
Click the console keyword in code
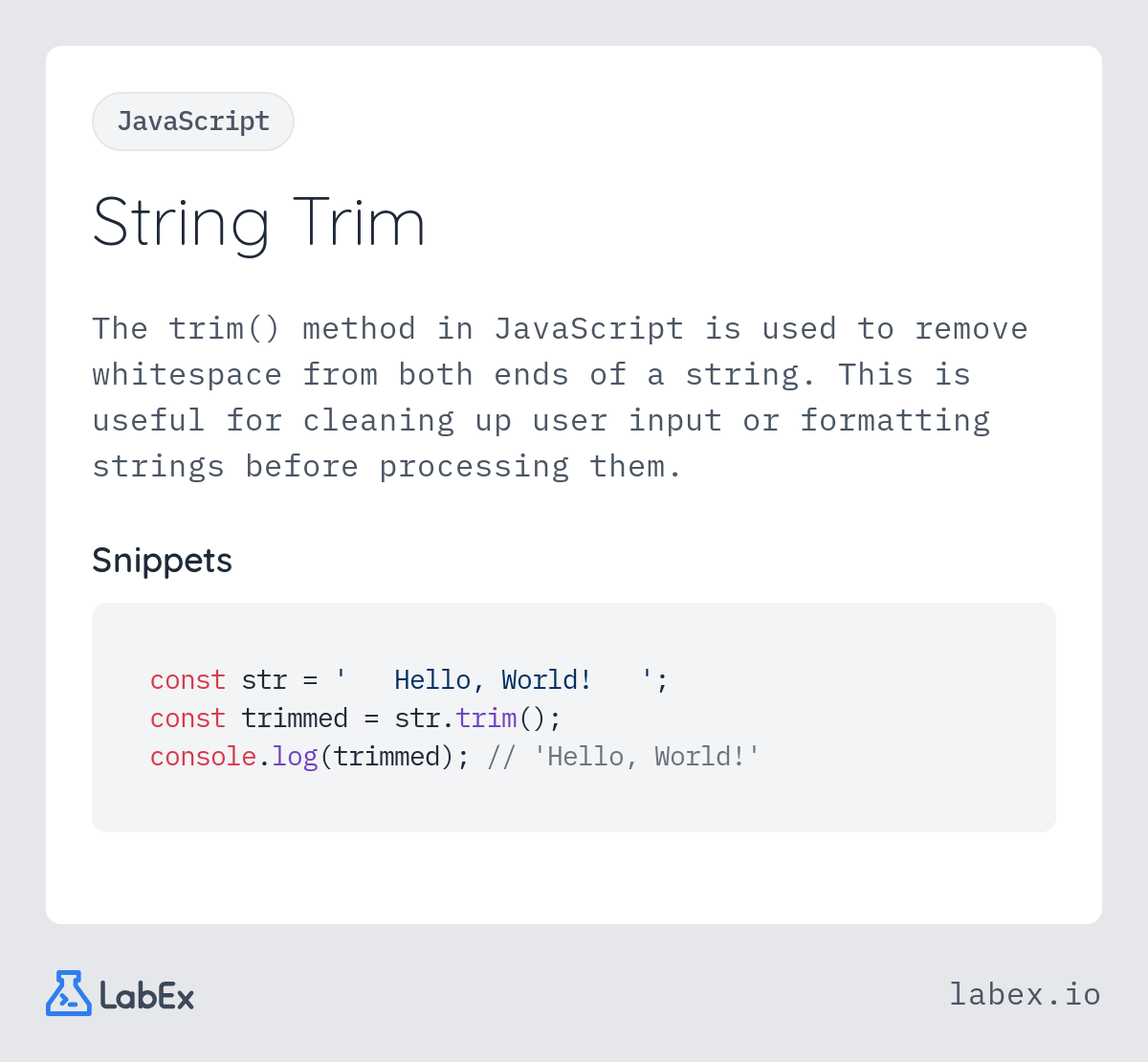(203, 757)
